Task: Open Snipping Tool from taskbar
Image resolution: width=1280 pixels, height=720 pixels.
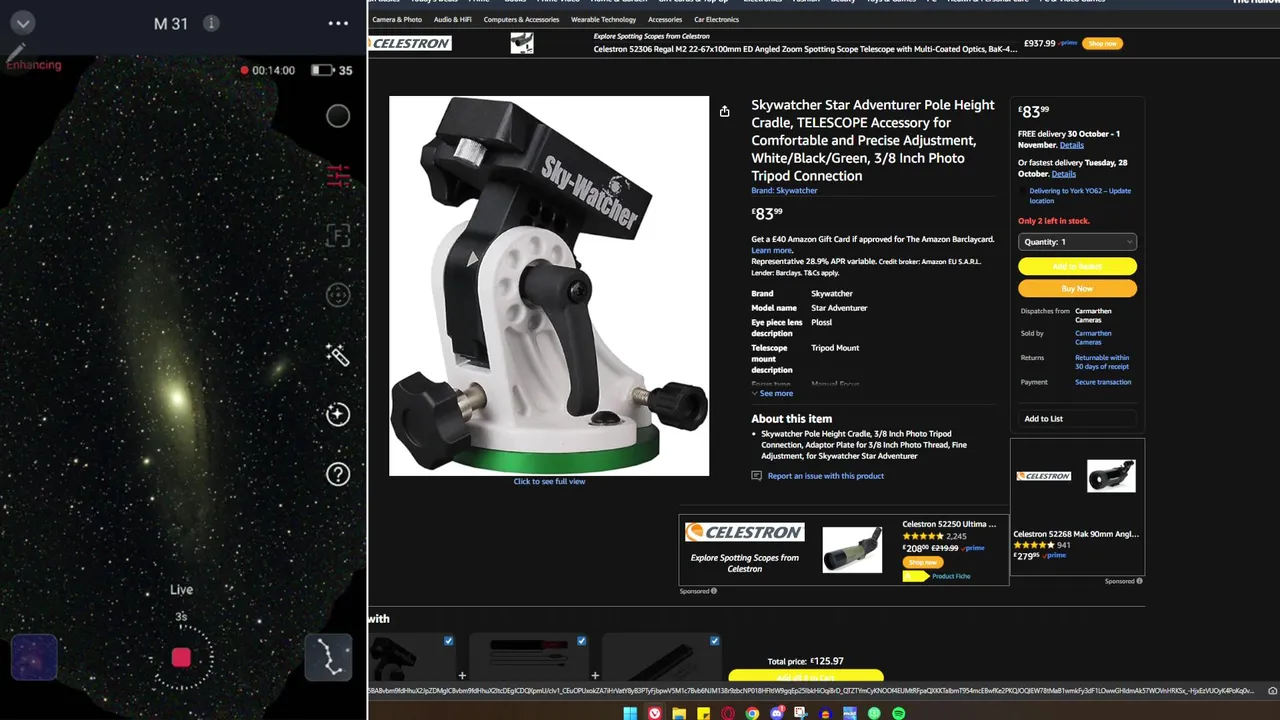Action: 801,713
